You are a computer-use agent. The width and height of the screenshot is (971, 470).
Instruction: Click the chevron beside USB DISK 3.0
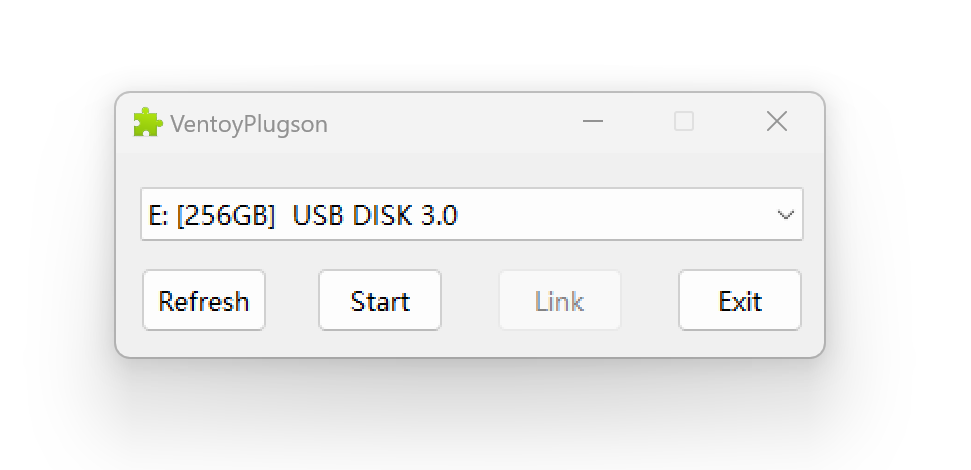786,215
